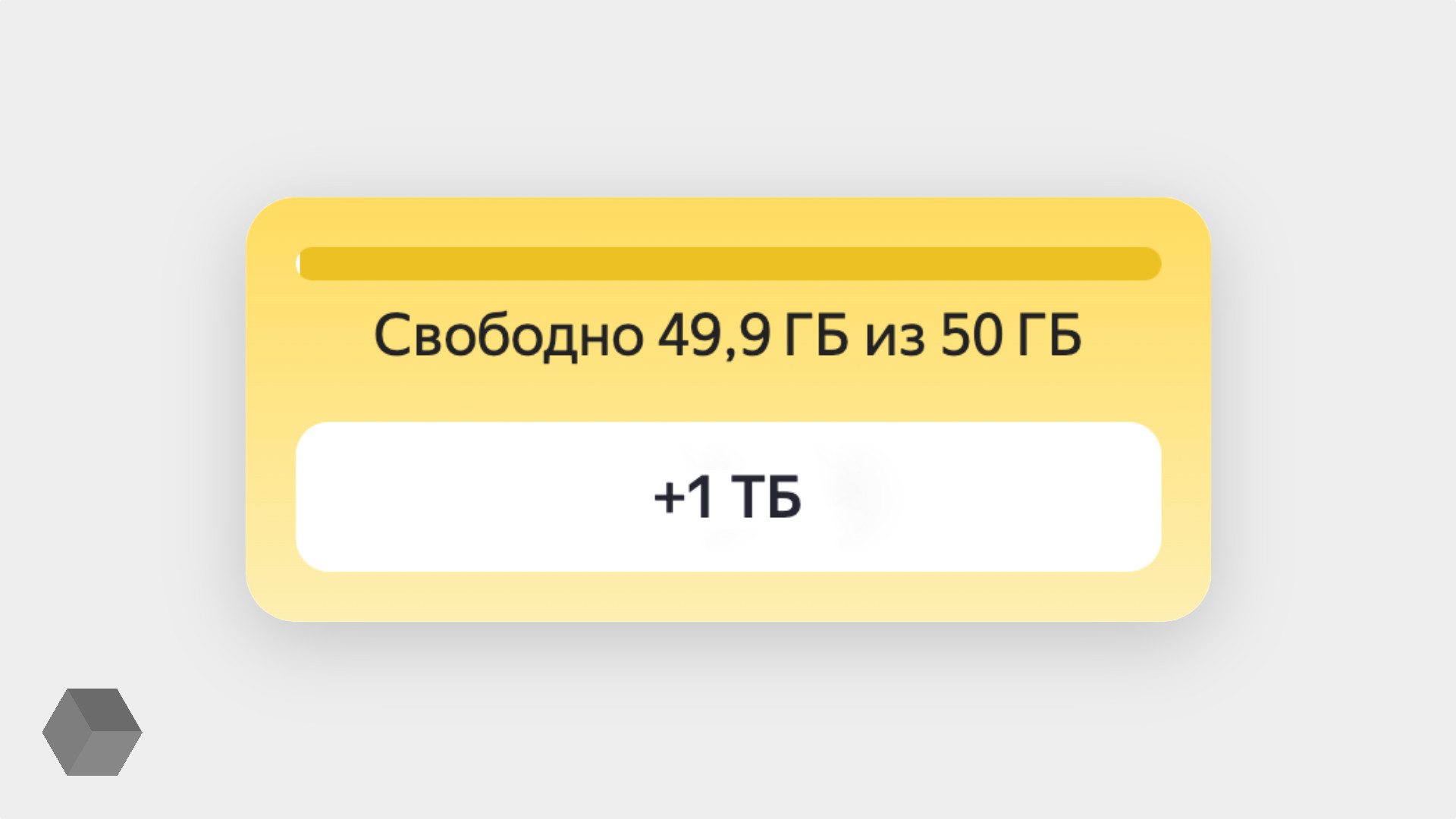Click the +1 ТБ button

click(x=728, y=497)
